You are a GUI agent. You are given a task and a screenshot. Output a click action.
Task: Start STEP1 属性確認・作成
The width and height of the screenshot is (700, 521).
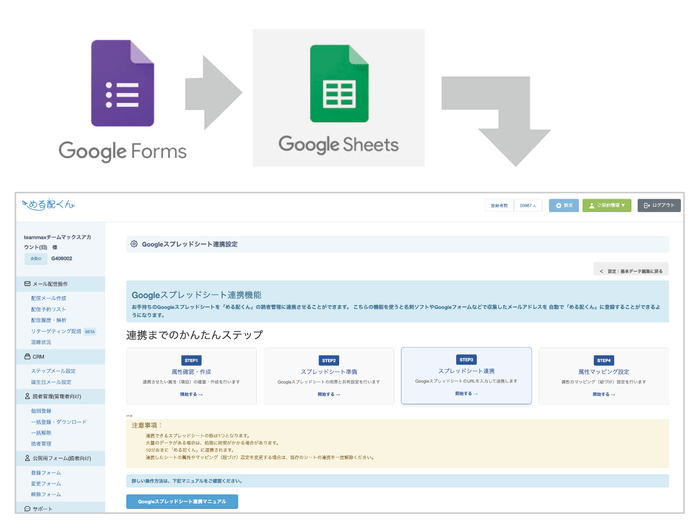click(190, 395)
